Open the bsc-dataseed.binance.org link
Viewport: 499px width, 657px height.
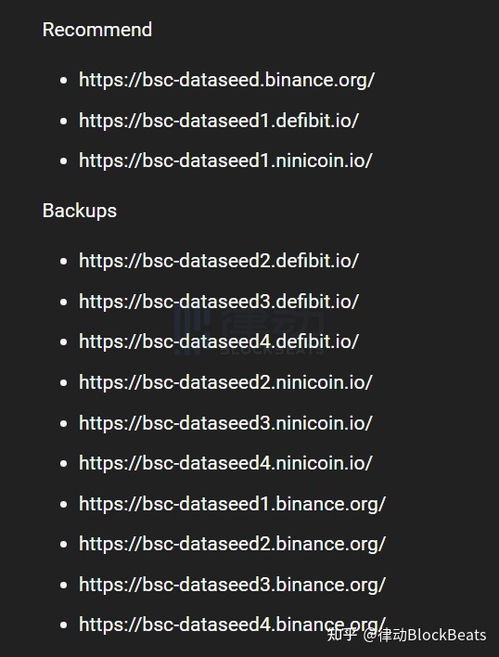[227, 80]
